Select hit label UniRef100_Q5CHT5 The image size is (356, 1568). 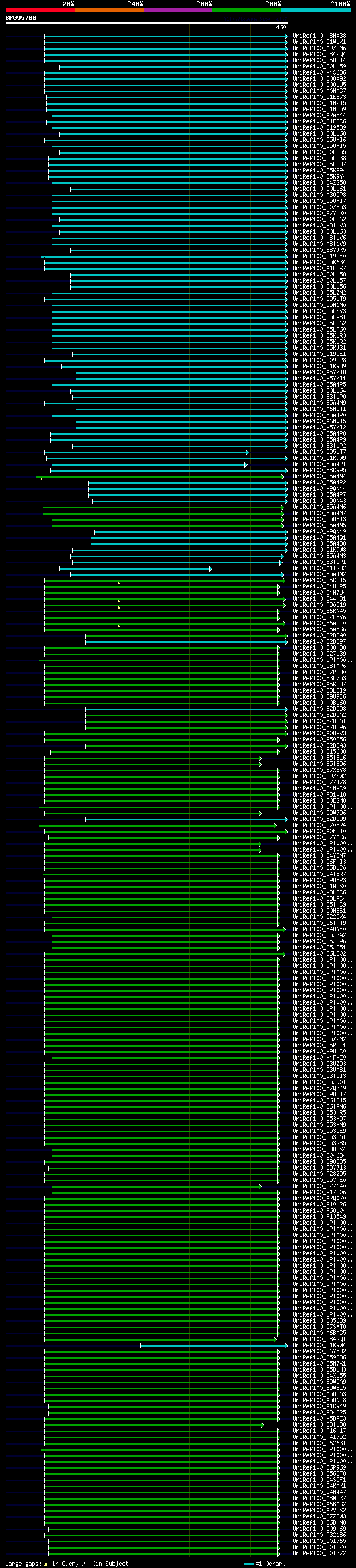pos(319,580)
